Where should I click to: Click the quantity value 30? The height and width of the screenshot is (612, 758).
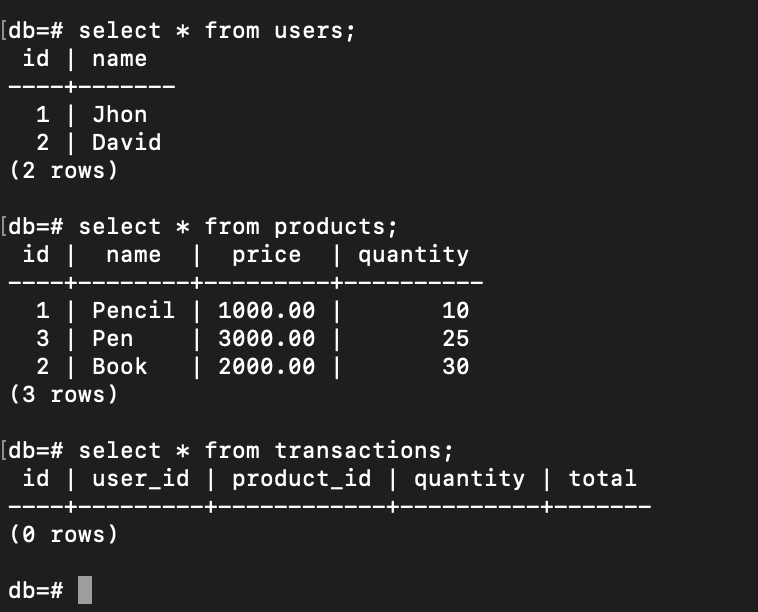tap(455, 366)
